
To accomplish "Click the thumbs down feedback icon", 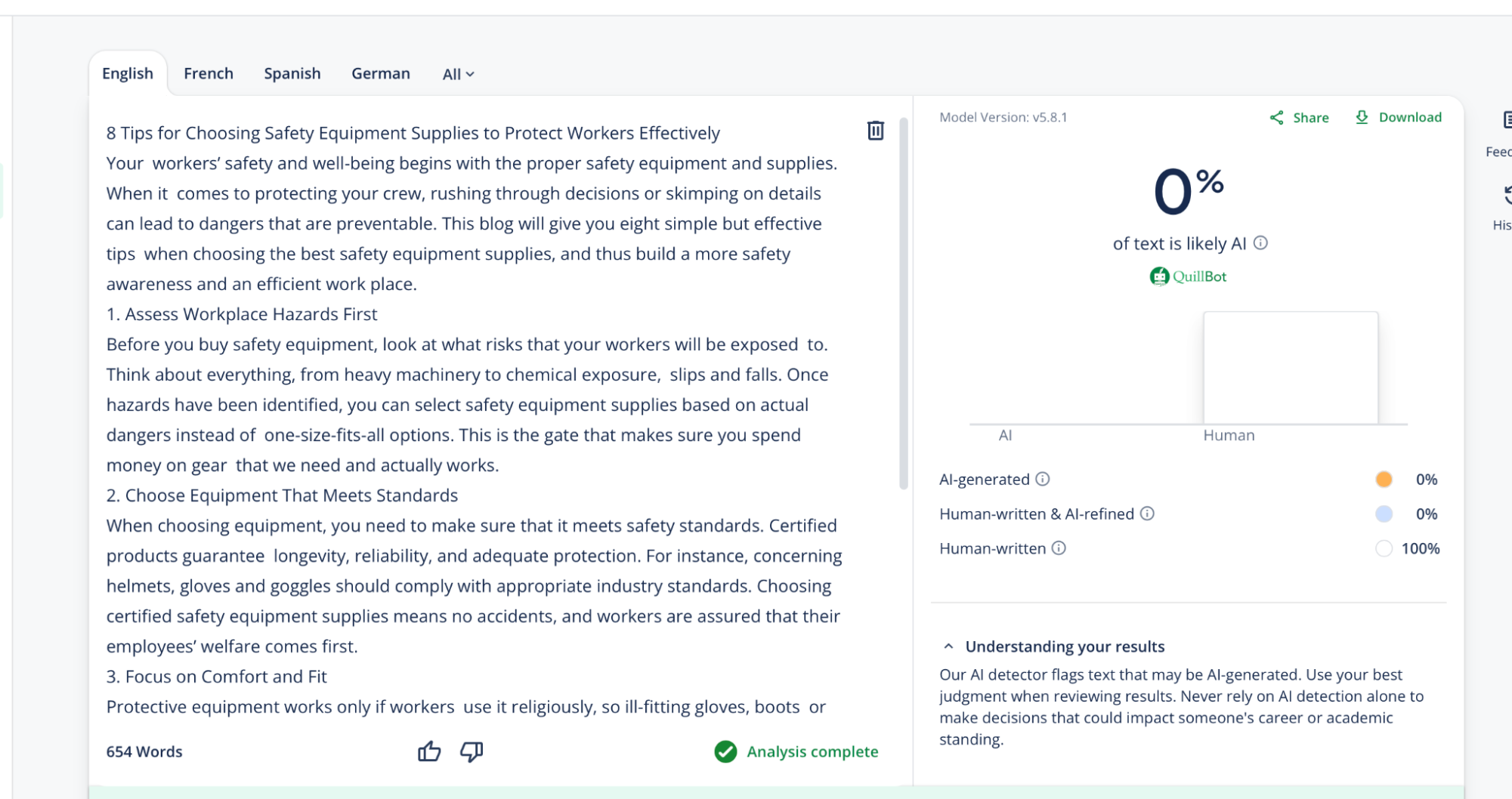I will pos(472,751).
